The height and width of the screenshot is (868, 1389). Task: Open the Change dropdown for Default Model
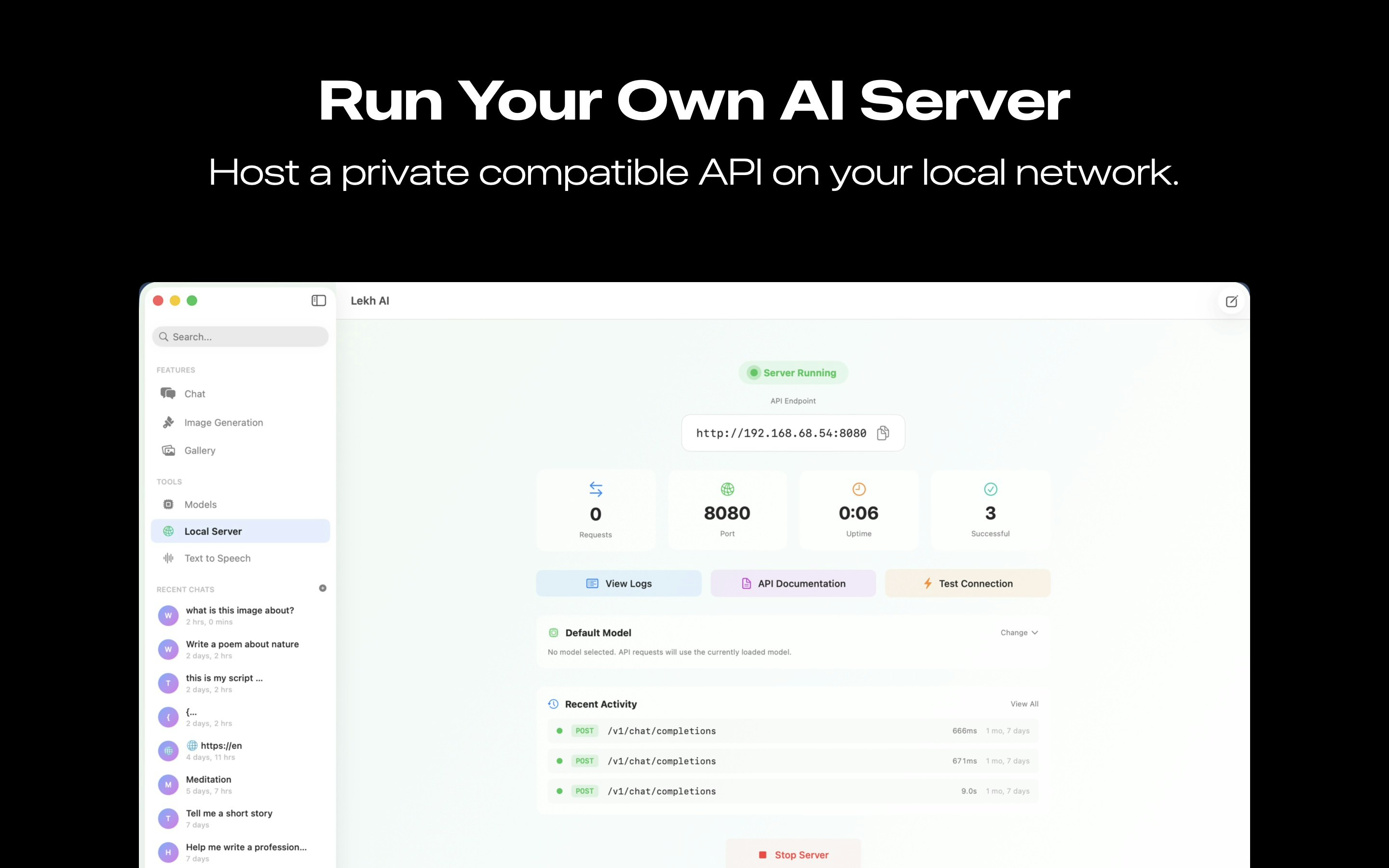[1019, 632]
